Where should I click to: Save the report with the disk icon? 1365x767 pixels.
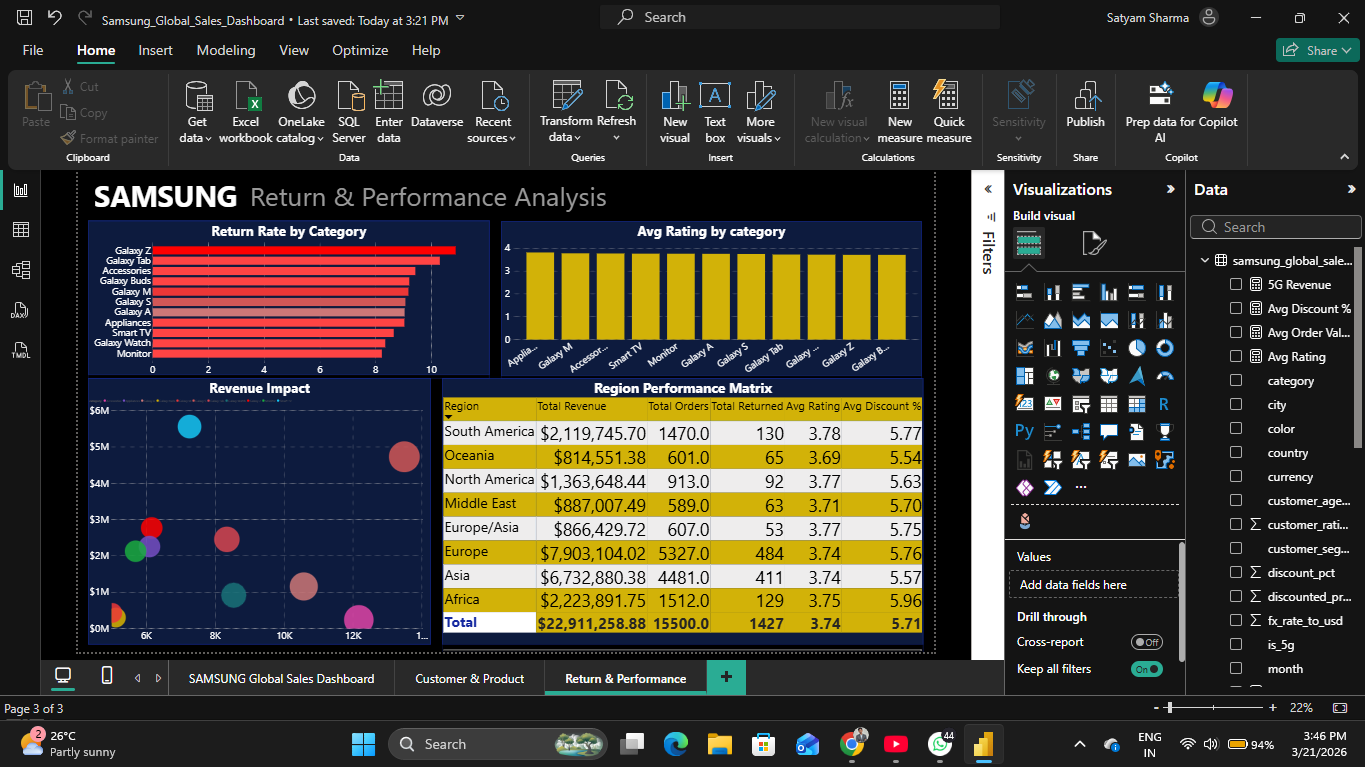(x=25, y=18)
